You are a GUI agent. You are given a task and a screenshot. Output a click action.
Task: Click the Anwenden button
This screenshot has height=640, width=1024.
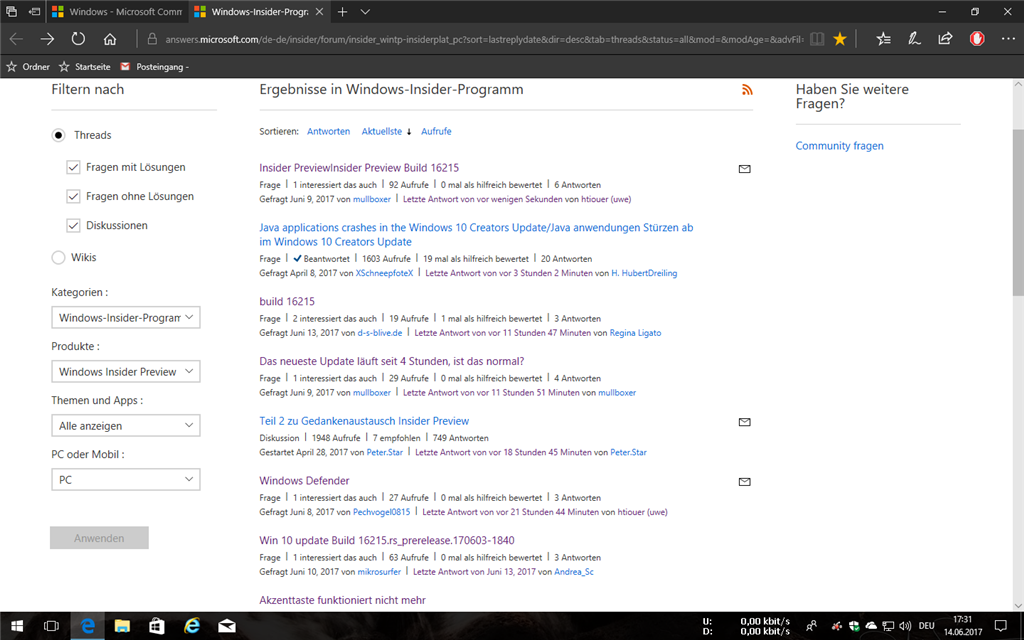pos(99,538)
